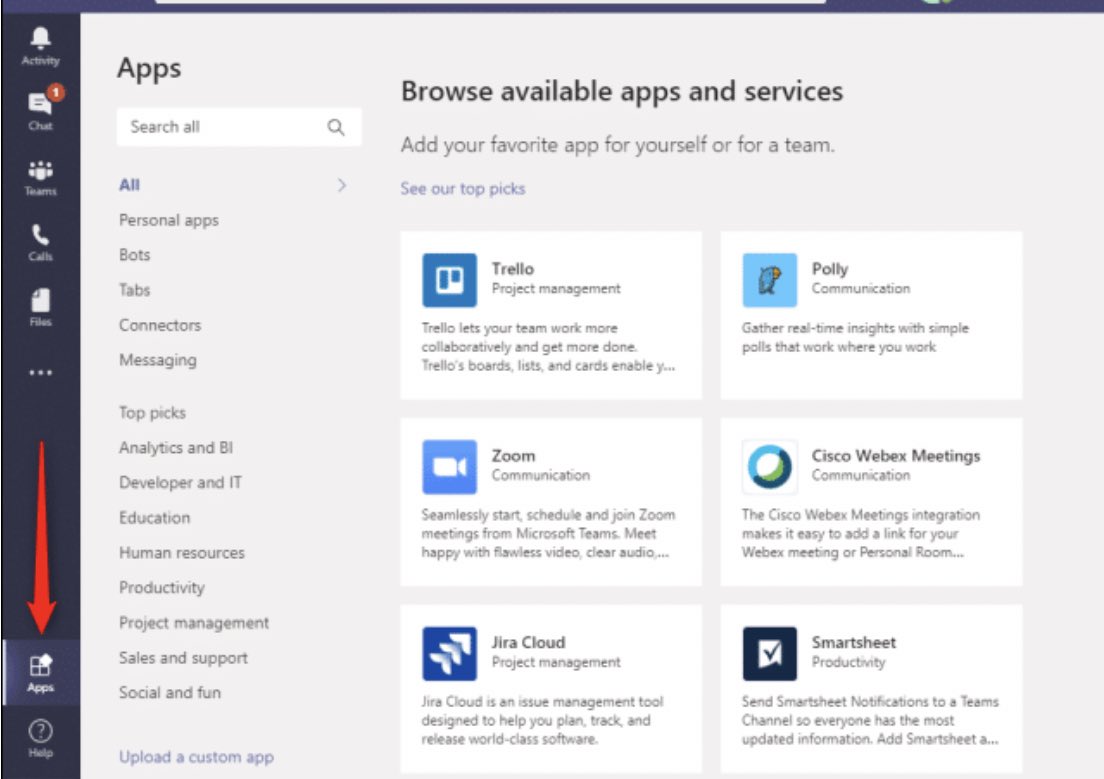Click 'Send Smartsheet Notifications' description text
The width and height of the screenshot is (1104, 779).
[x=870, y=721]
